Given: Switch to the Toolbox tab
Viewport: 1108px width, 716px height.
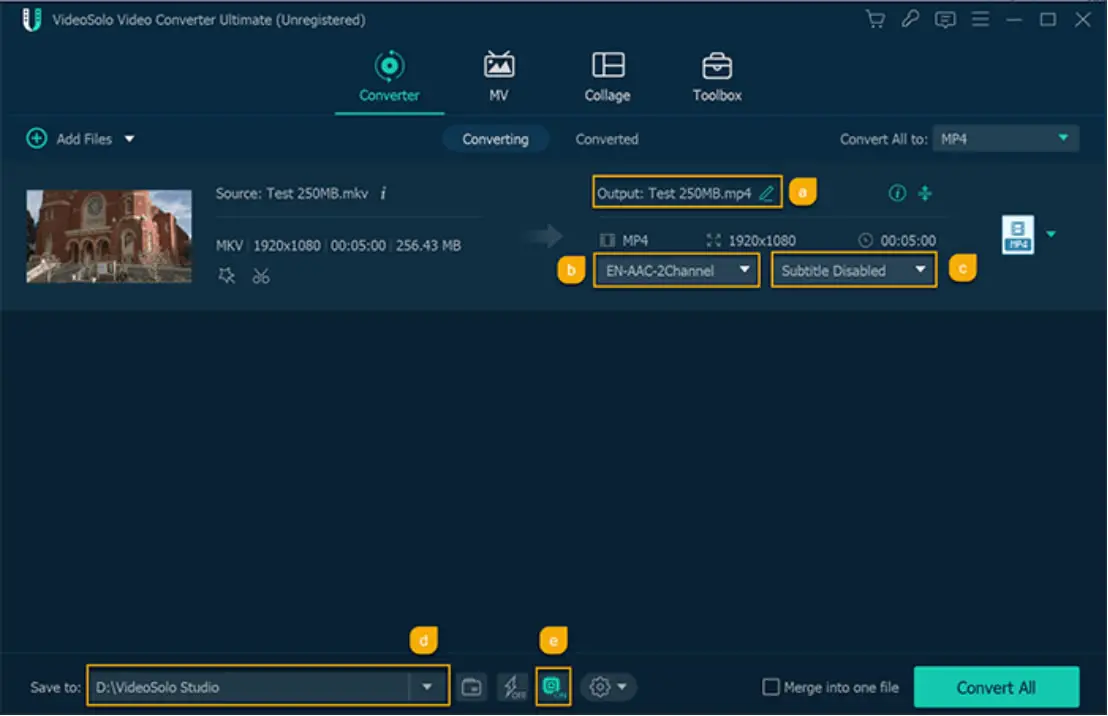Looking at the screenshot, I should pos(716,77).
